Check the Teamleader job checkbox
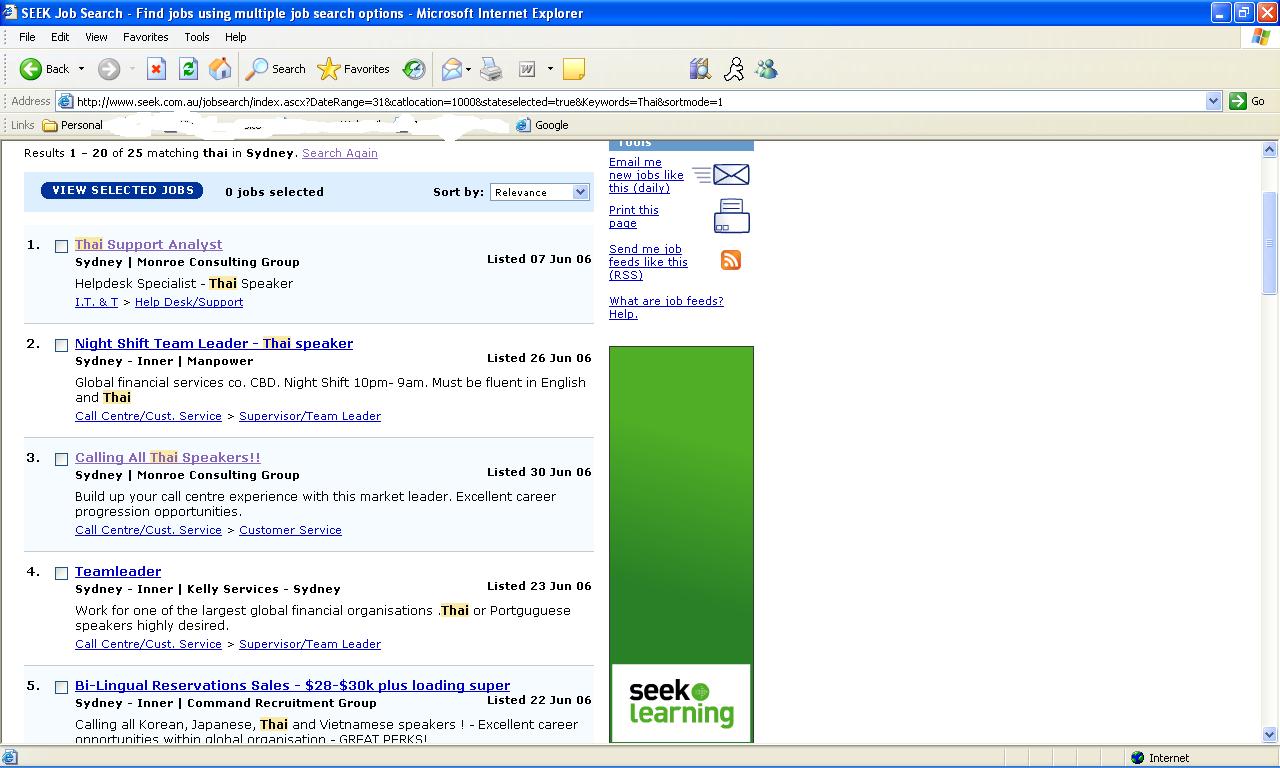 [61, 573]
